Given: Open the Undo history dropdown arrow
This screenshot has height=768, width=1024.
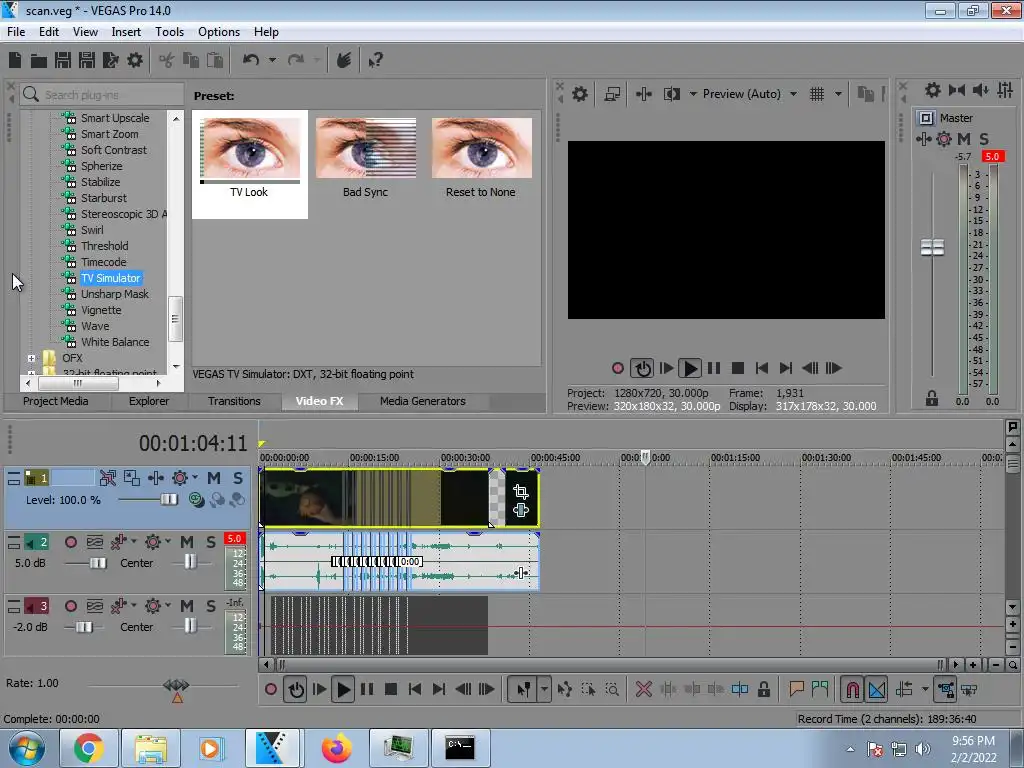Looking at the screenshot, I should tap(272, 60).
